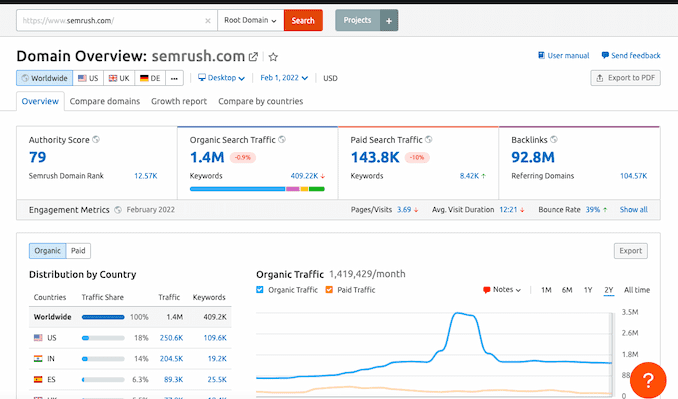Open Root Domain dropdown
The height and width of the screenshot is (399, 678).
pyautogui.click(x=250, y=20)
